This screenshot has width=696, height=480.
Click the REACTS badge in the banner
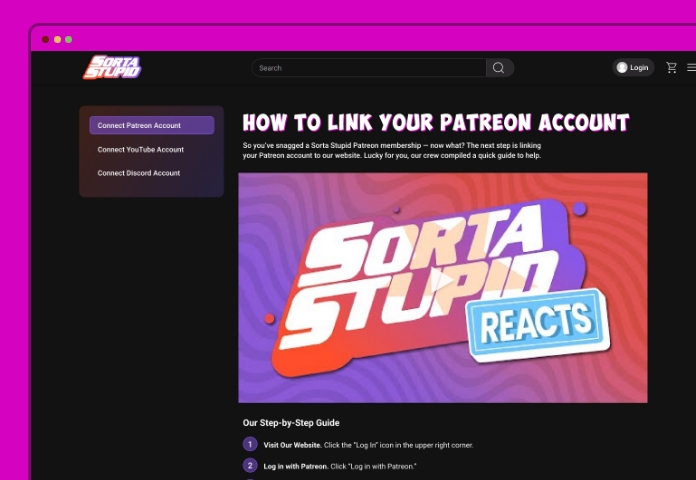[535, 324]
